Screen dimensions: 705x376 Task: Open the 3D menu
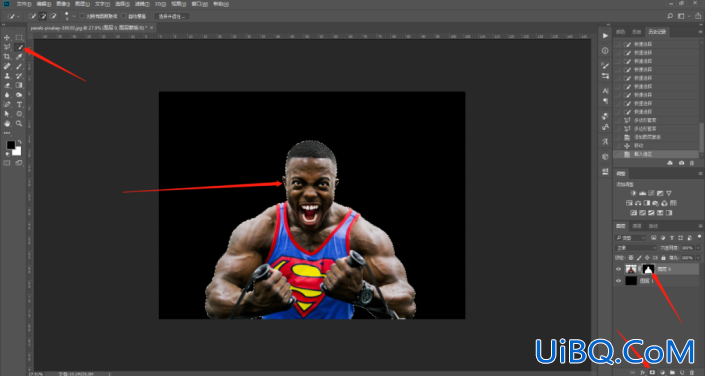click(x=160, y=4)
